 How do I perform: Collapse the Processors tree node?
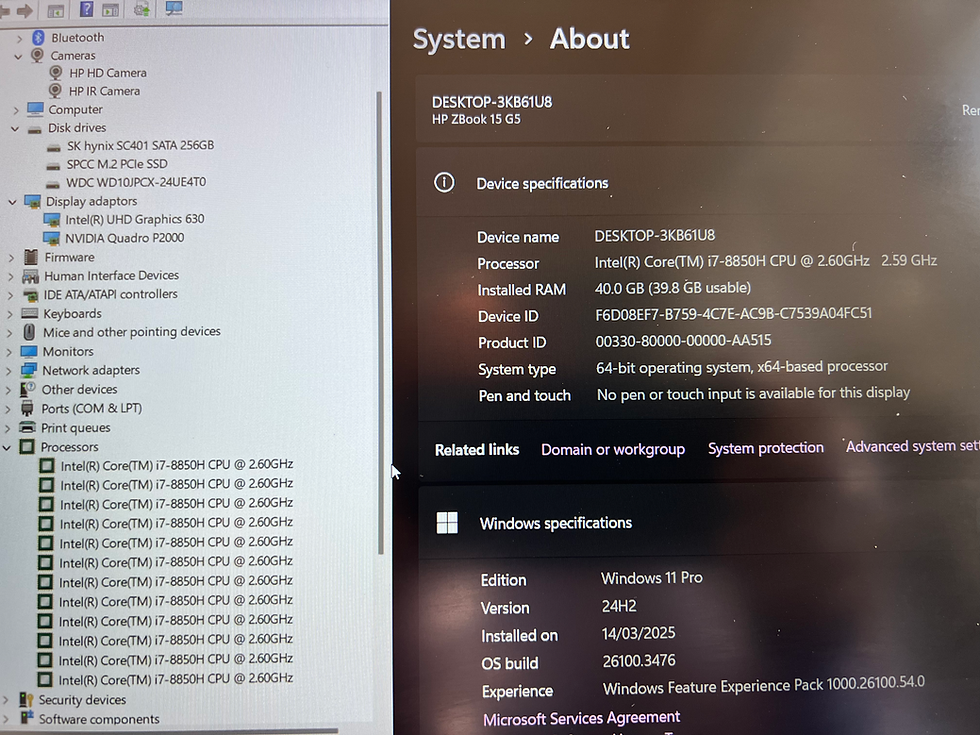click(x=7, y=448)
